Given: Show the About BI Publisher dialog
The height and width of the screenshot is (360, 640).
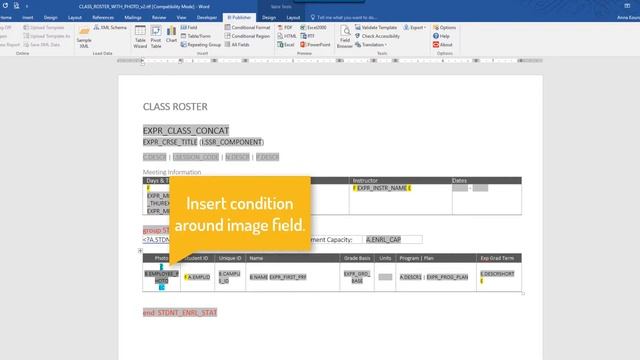Looking at the screenshot, I should click(442, 44).
